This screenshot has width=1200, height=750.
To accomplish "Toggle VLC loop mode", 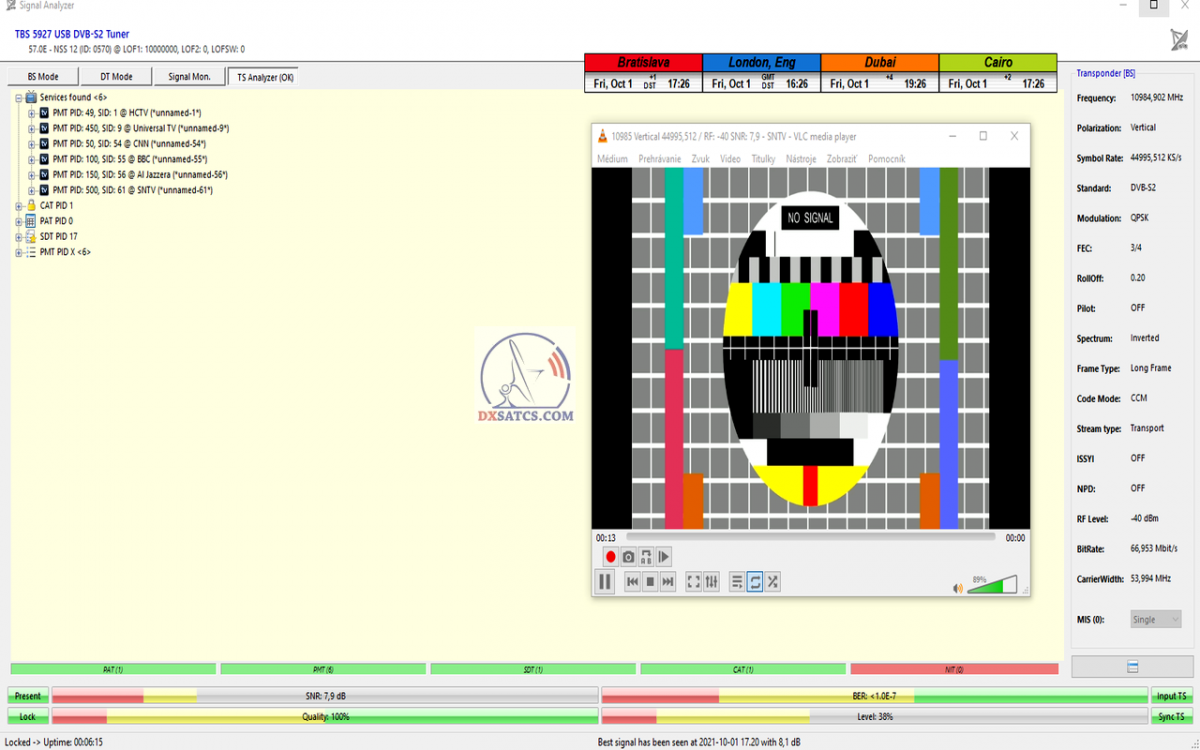I will pyautogui.click(x=755, y=582).
